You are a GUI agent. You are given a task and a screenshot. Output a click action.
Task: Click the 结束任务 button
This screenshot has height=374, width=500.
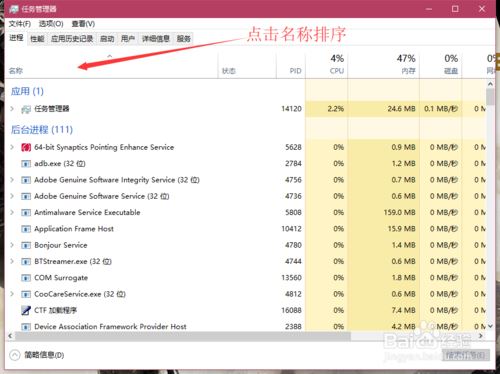(x=466, y=355)
